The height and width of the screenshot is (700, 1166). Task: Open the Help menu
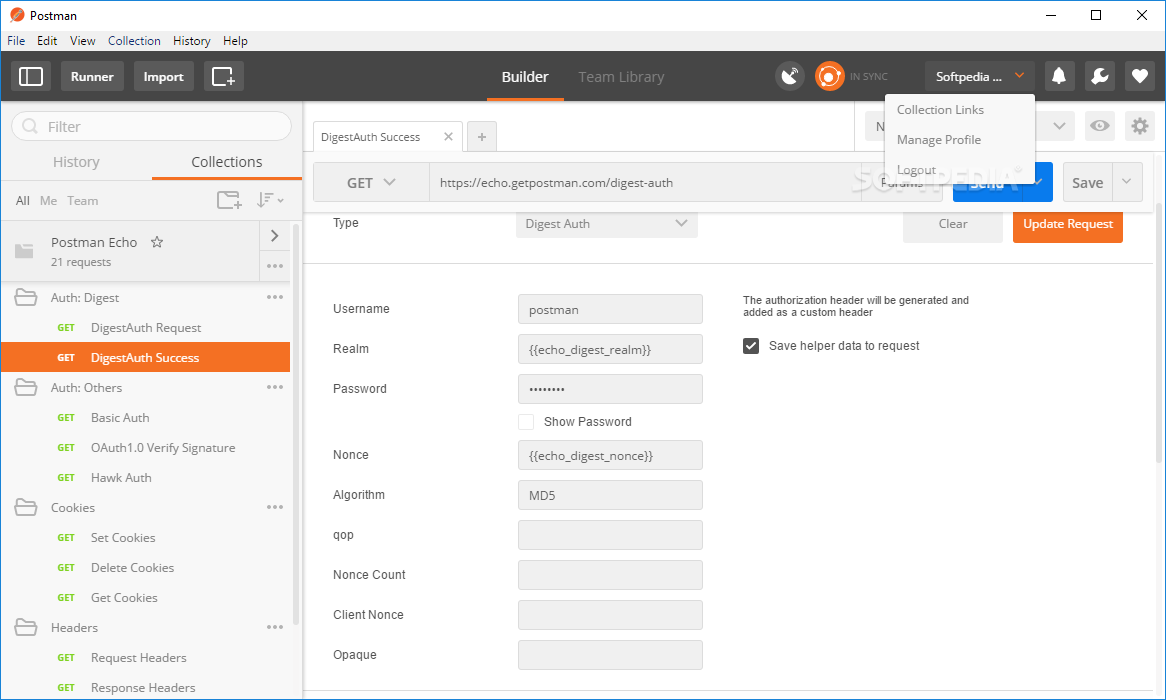click(x=235, y=41)
